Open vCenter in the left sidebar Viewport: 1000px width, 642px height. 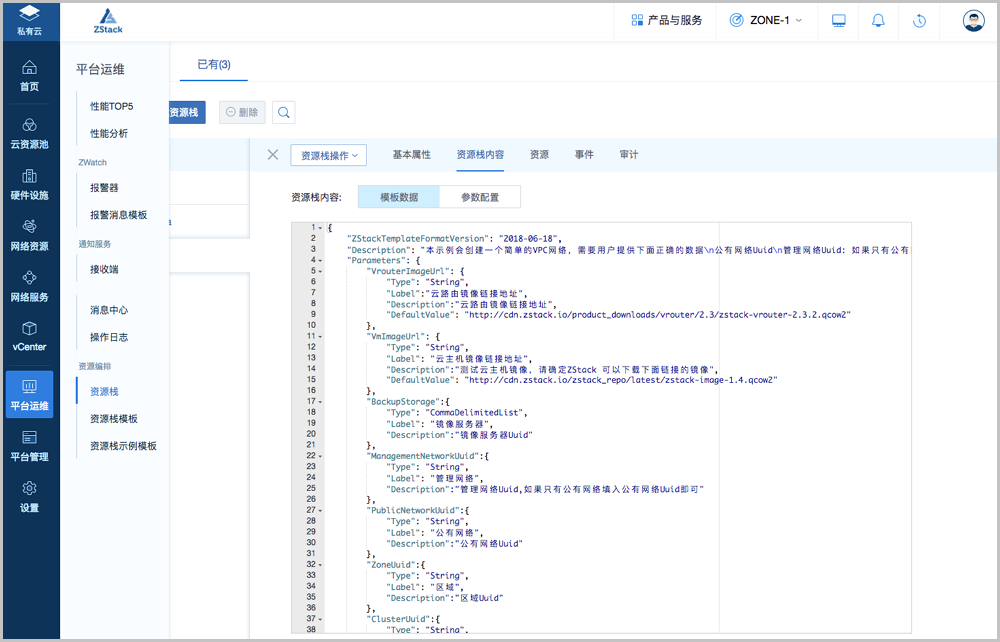[x=30, y=337]
